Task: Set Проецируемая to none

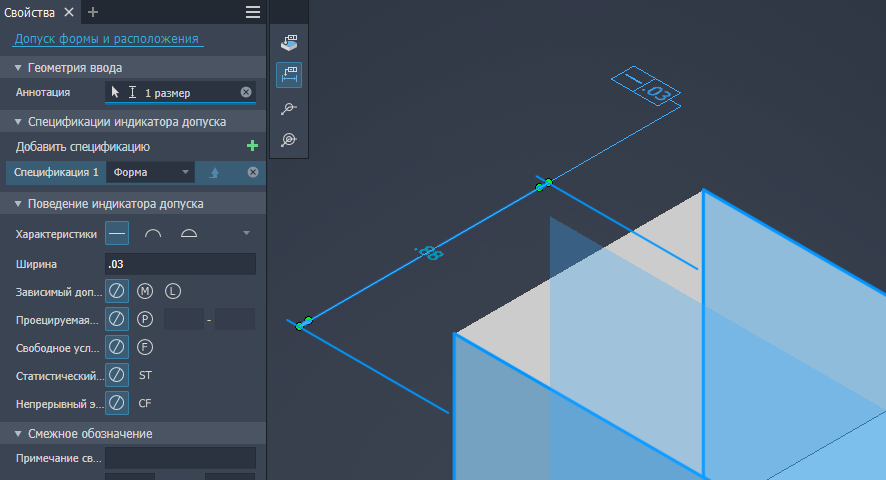Action: 117,319
